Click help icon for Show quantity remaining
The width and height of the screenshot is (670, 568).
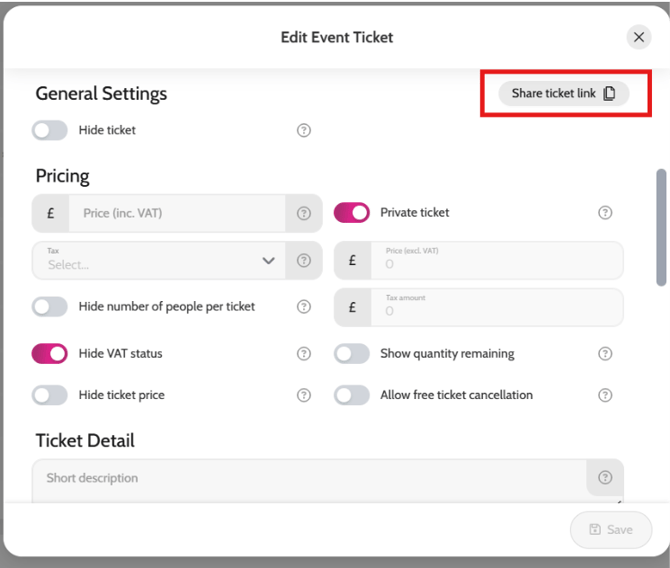click(605, 354)
